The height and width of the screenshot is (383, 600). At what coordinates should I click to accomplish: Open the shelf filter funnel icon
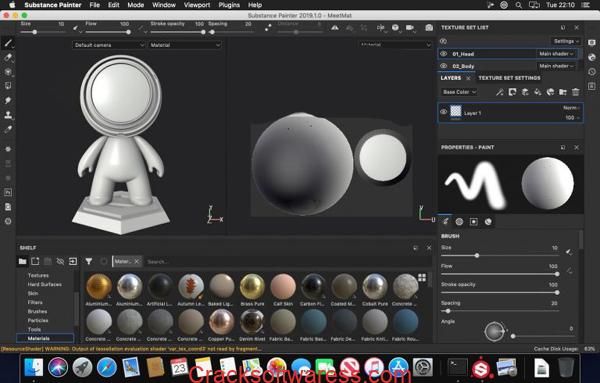pos(89,261)
